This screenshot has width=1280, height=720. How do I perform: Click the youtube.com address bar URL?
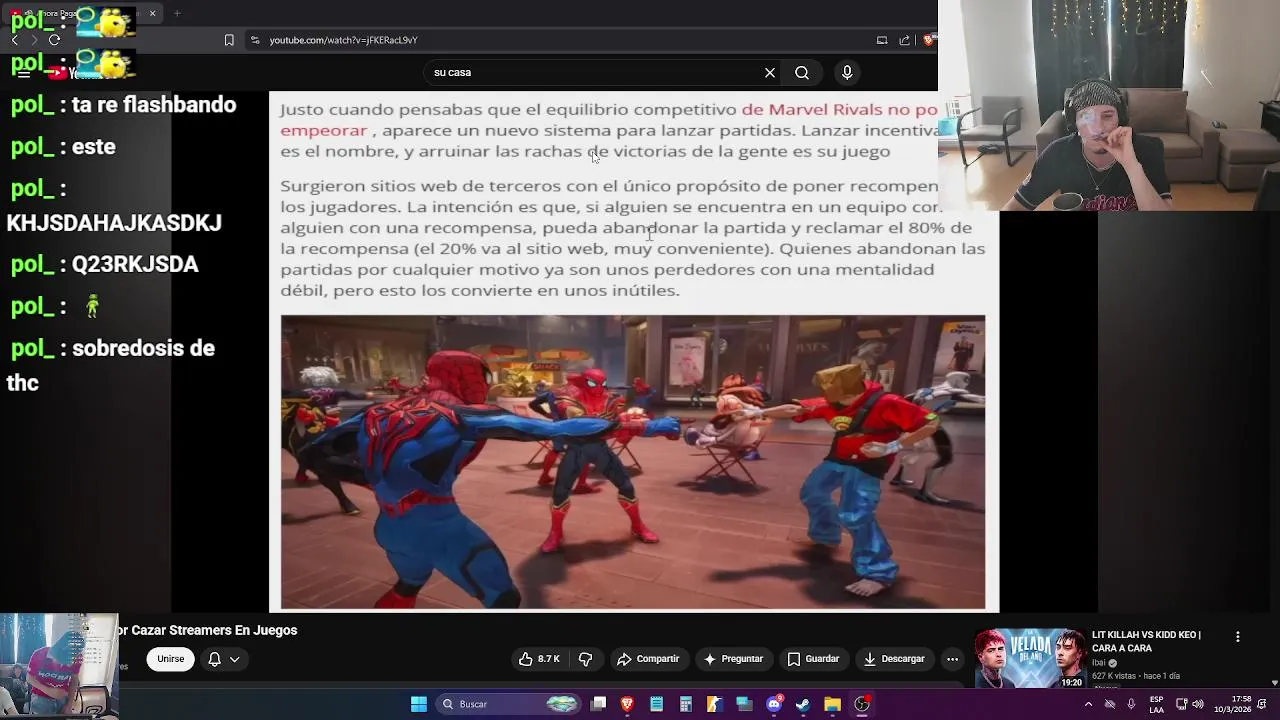343,40
